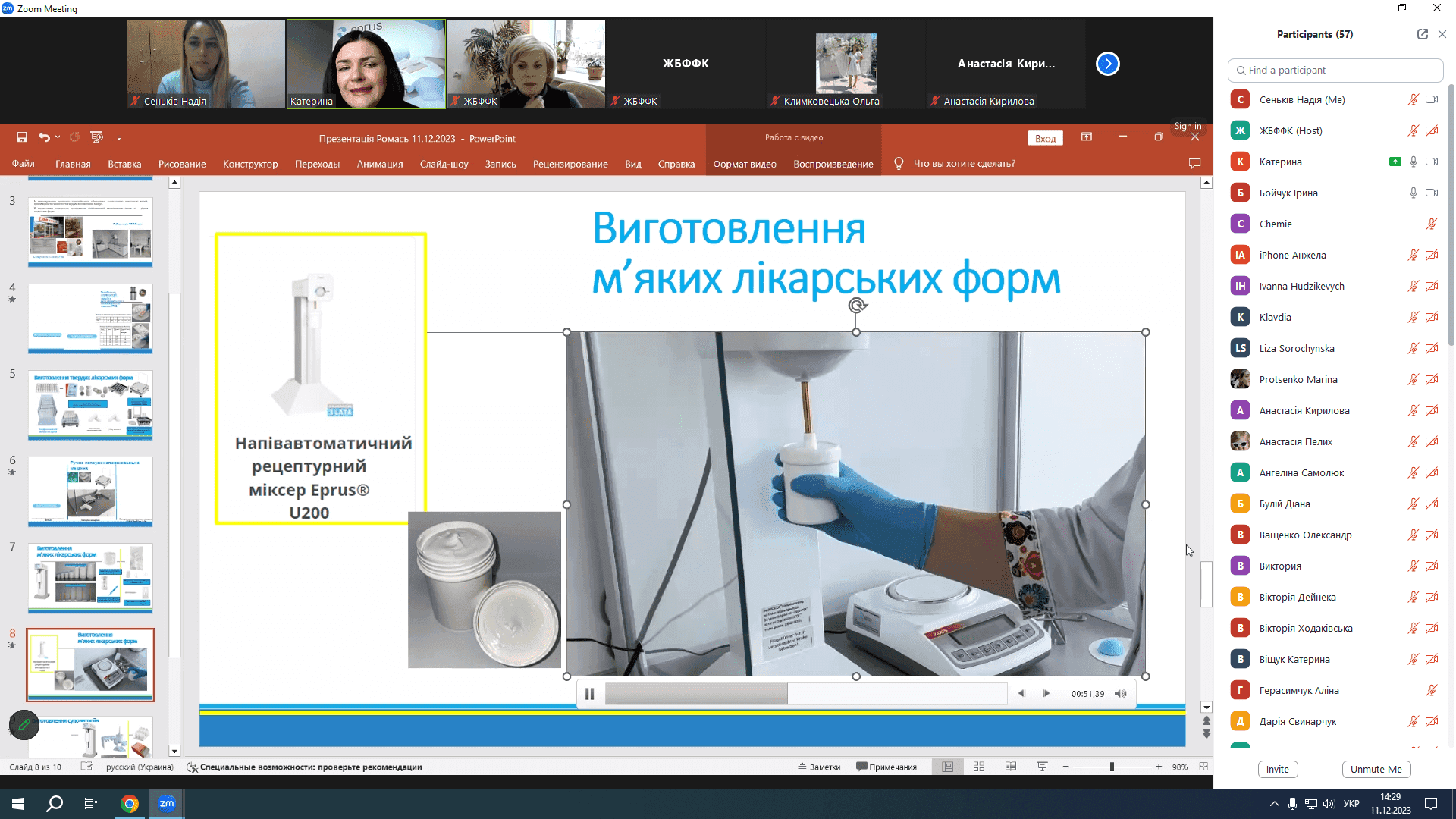Toggle the video for Сеньків Надія (Me)
The image size is (1456, 819).
(1432, 100)
